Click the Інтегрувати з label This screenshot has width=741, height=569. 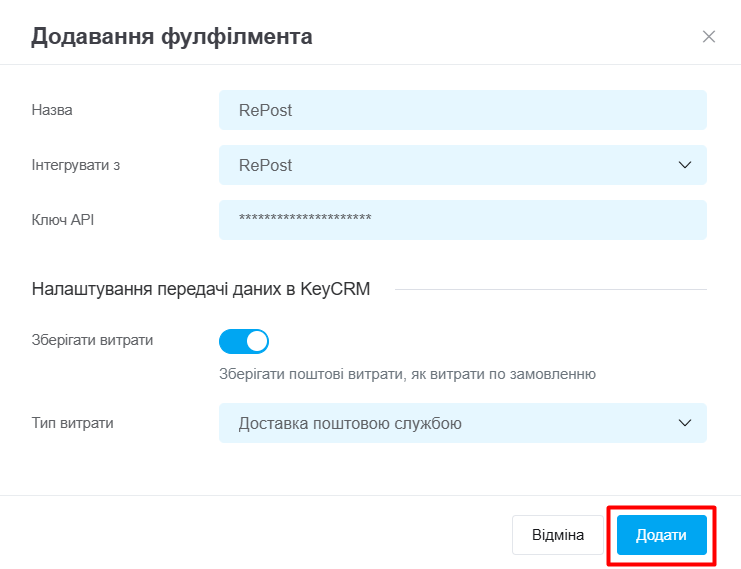pyautogui.click(x=76, y=165)
